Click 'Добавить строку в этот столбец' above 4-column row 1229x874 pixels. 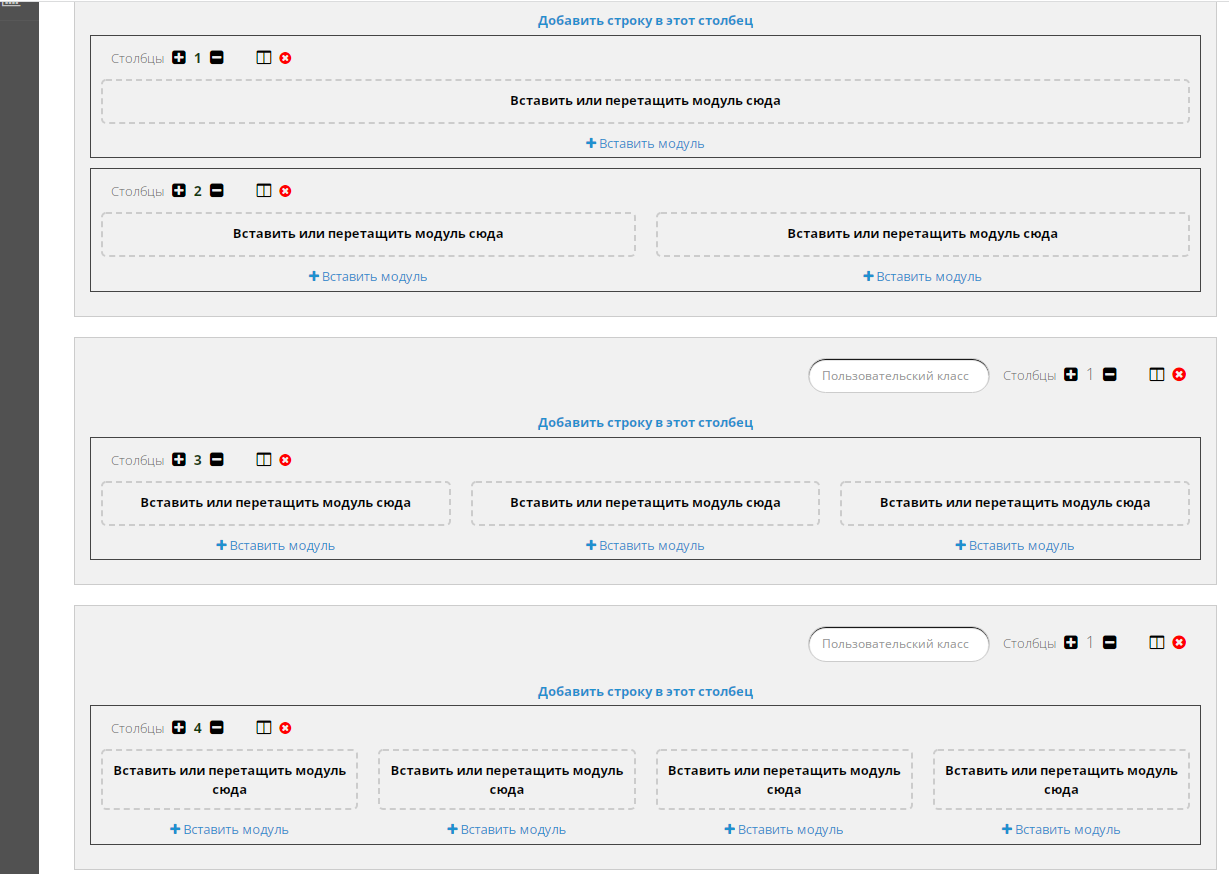(x=645, y=691)
